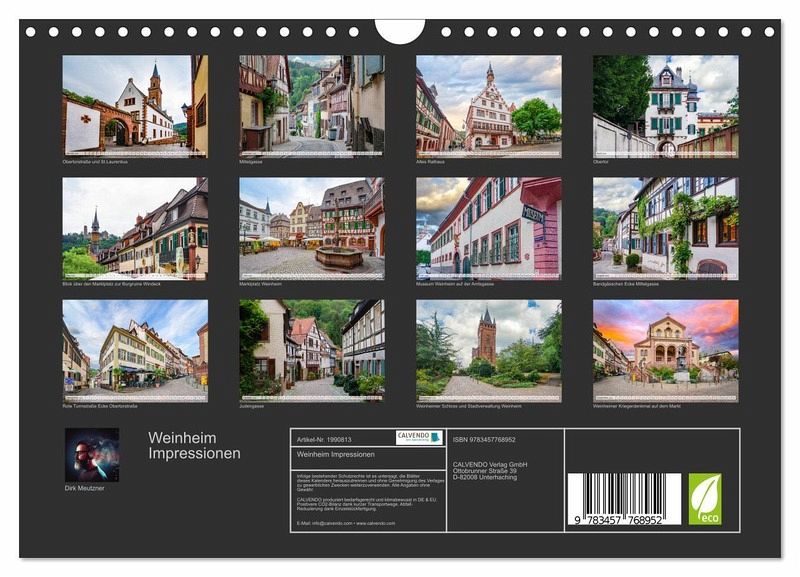Screen dimensions: 800x577
Task: Click the Artikel-Nr. 1990813 text
Action: [x=324, y=439]
